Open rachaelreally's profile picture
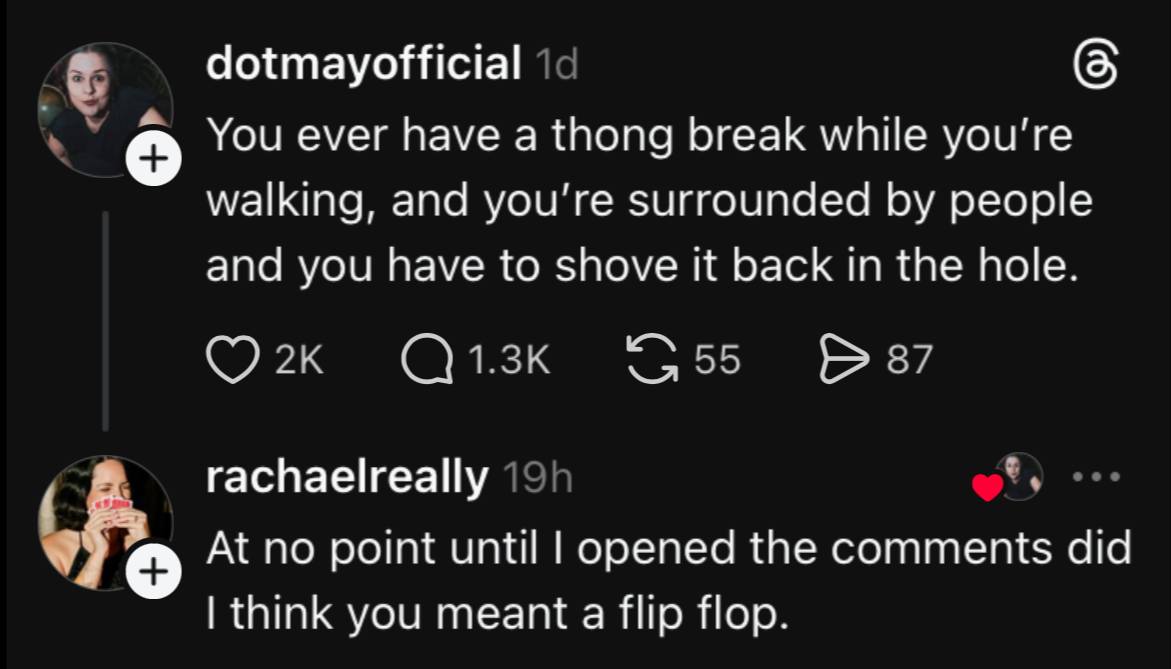 click(102, 520)
